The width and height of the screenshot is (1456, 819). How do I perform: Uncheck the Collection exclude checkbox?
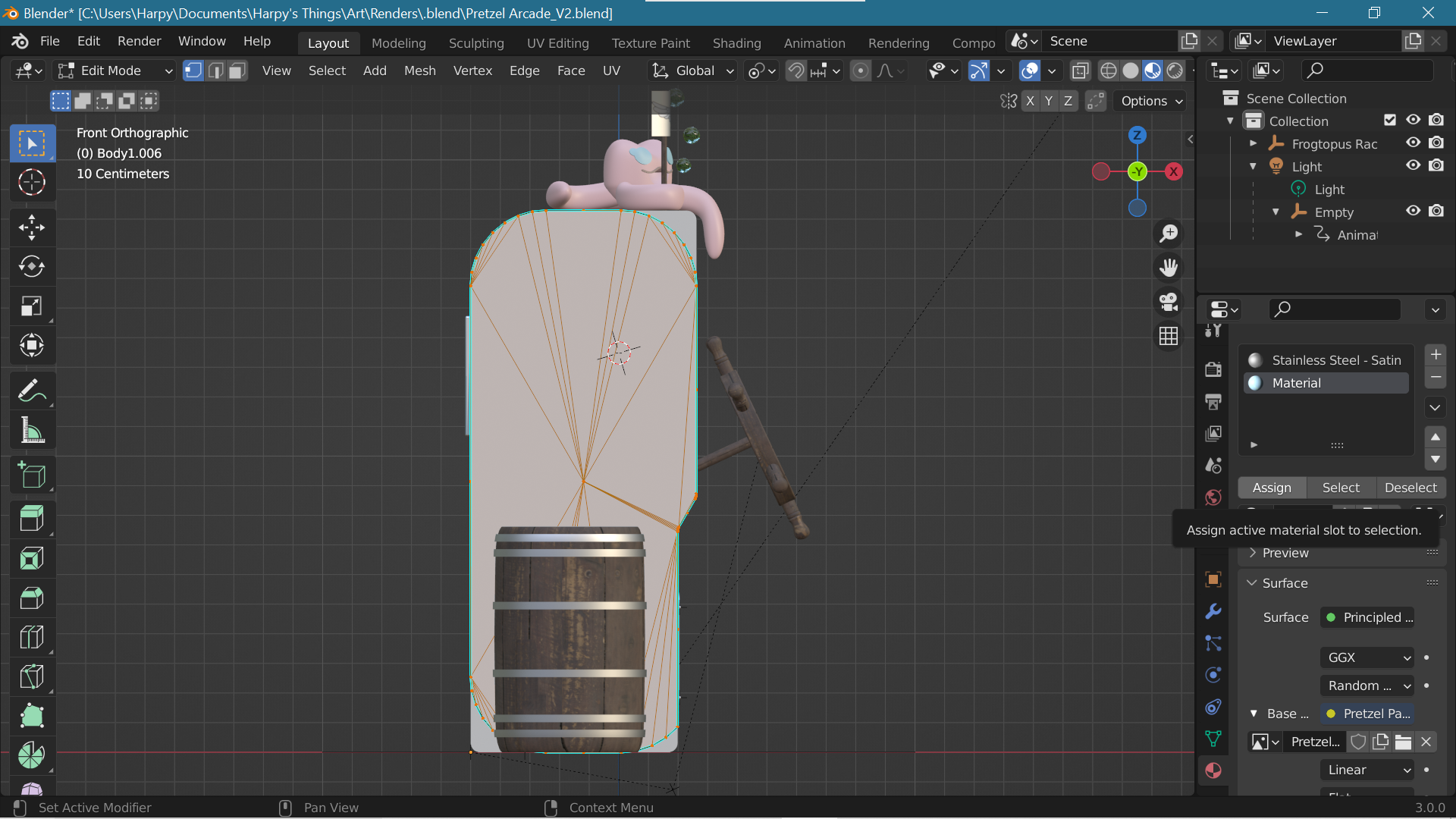[x=1390, y=121]
